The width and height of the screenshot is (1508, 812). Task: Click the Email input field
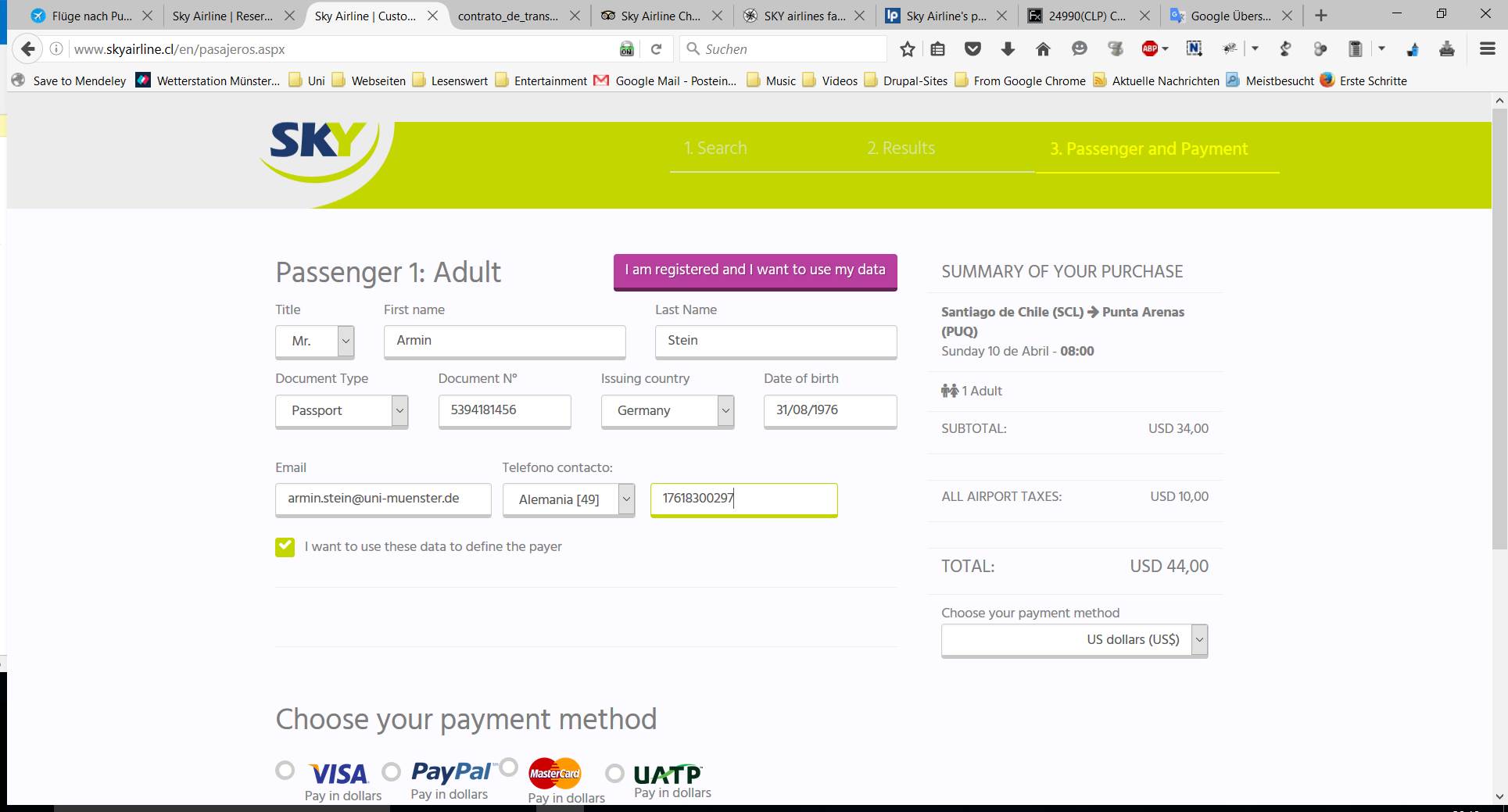[383, 499]
